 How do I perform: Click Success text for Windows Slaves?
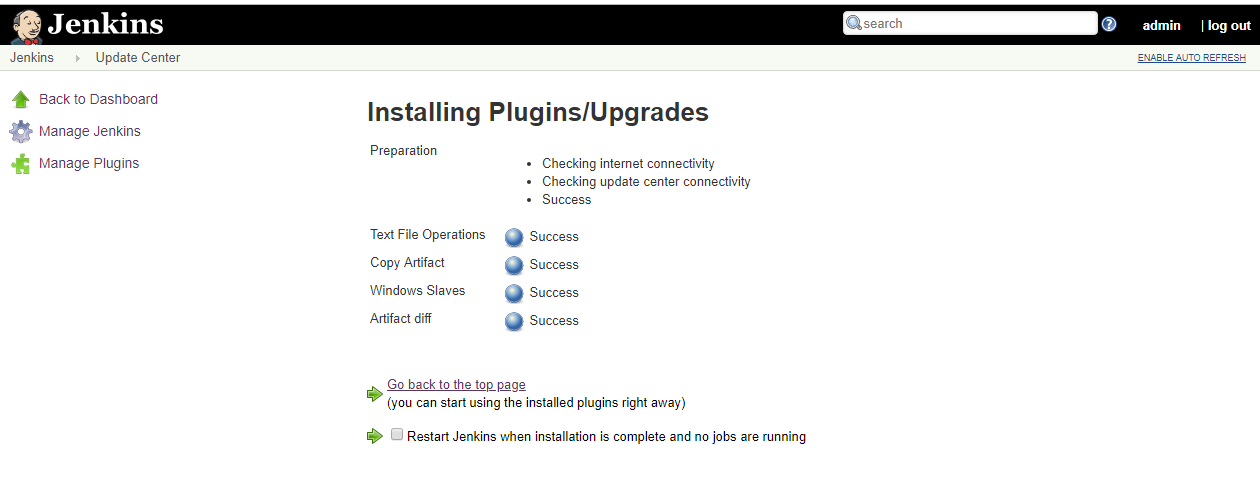click(554, 293)
